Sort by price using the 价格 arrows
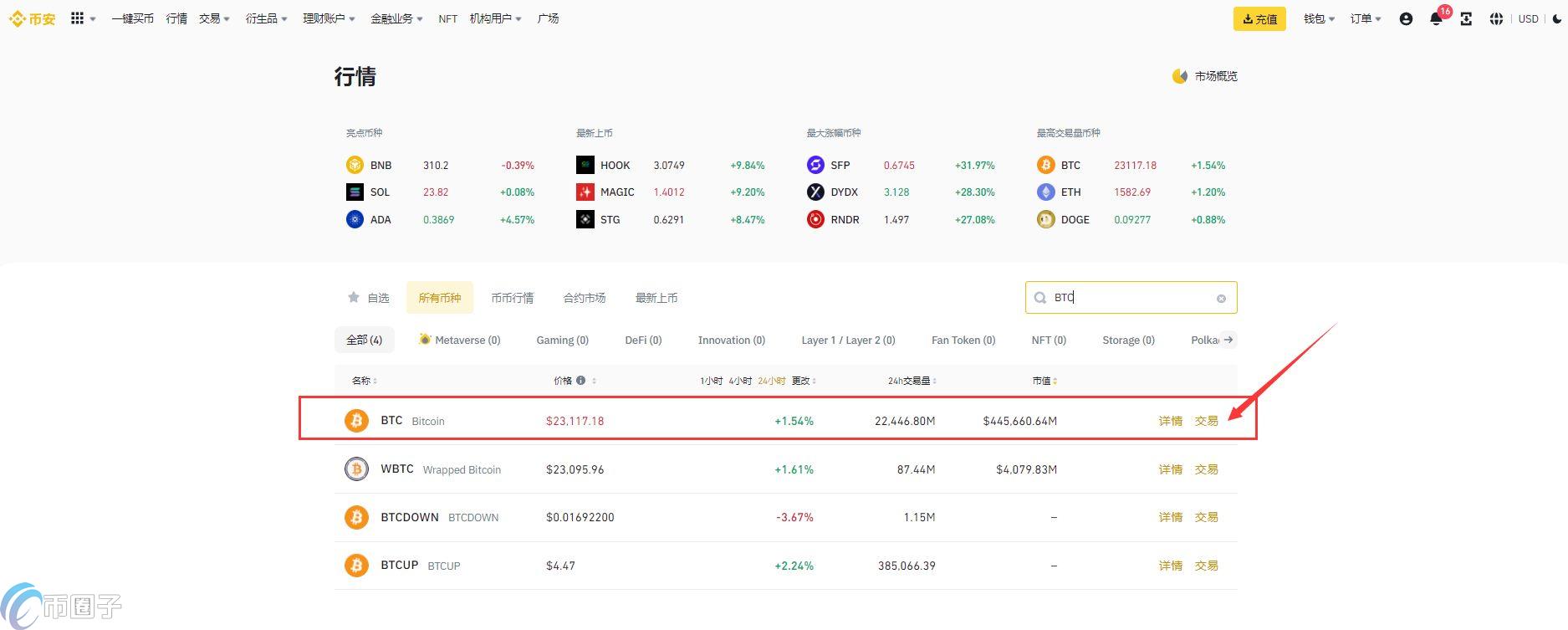 point(594,381)
